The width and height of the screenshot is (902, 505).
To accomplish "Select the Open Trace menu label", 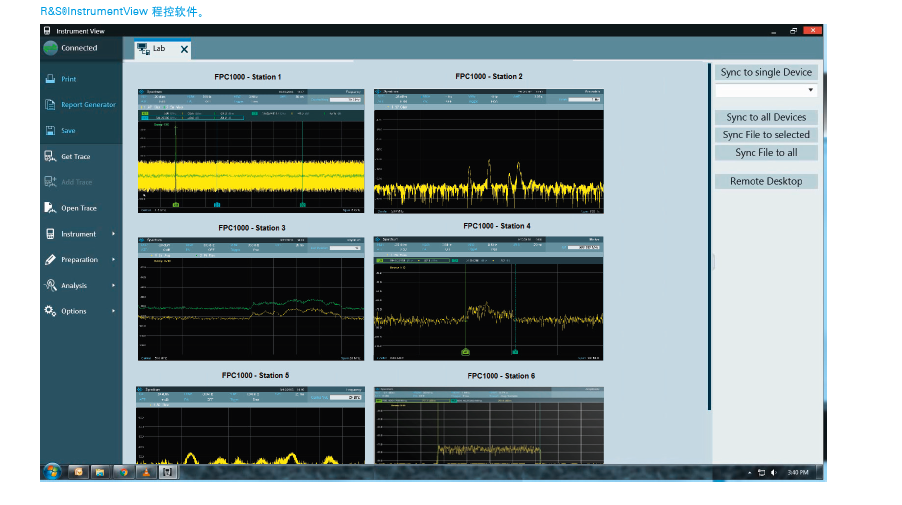I will [79, 208].
